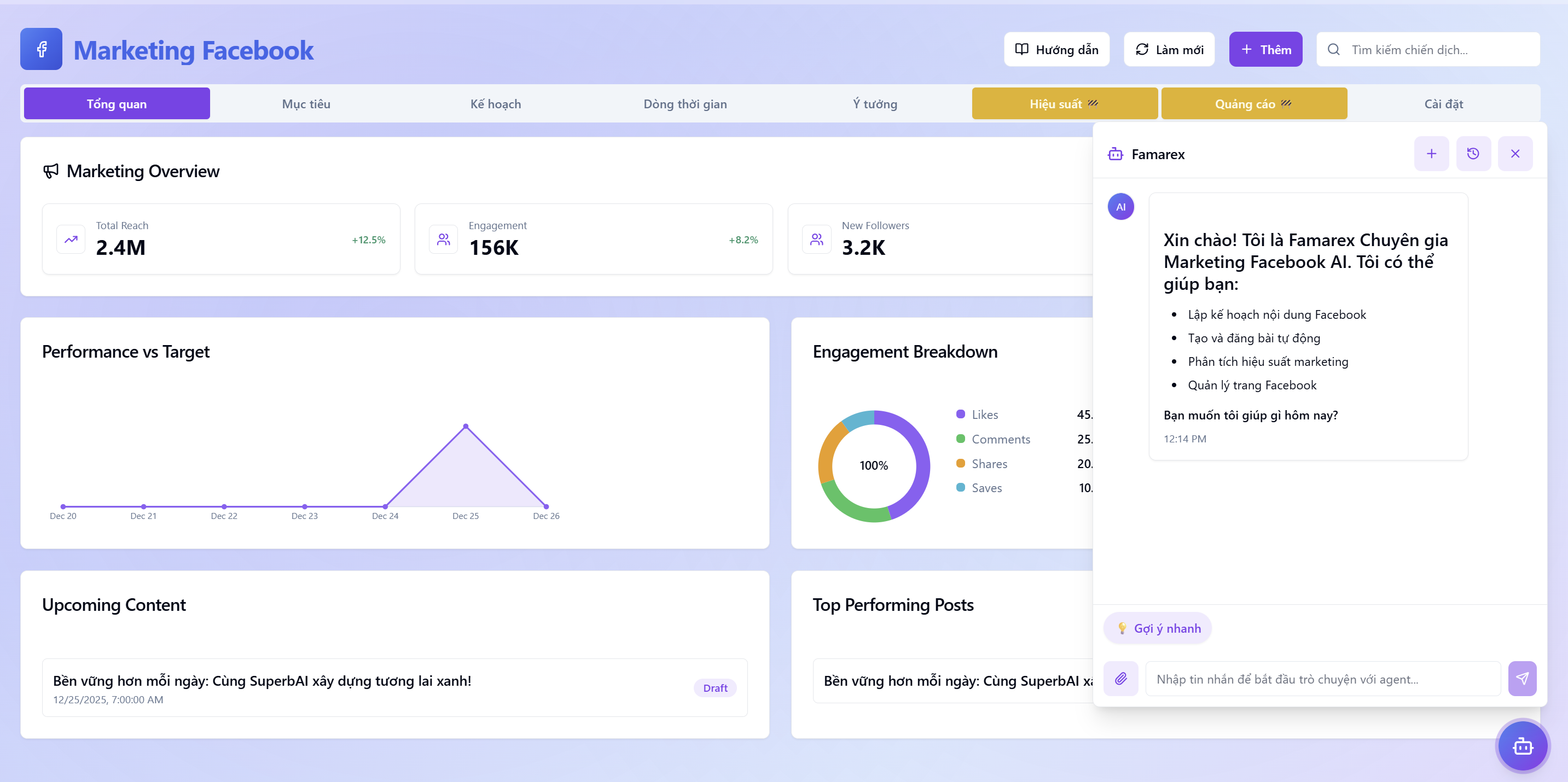Switch to the Ý tưởng tab
Image resolution: width=1568 pixels, height=782 pixels.
pyautogui.click(x=875, y=103)
